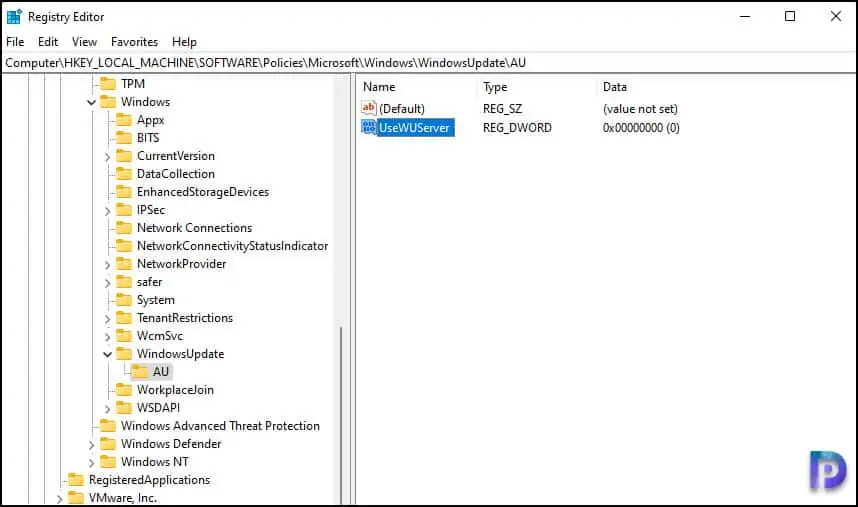Click the AU folder icon
Image resolution: width=858 pixels, height=507 pixels.
tap(140, 372)
